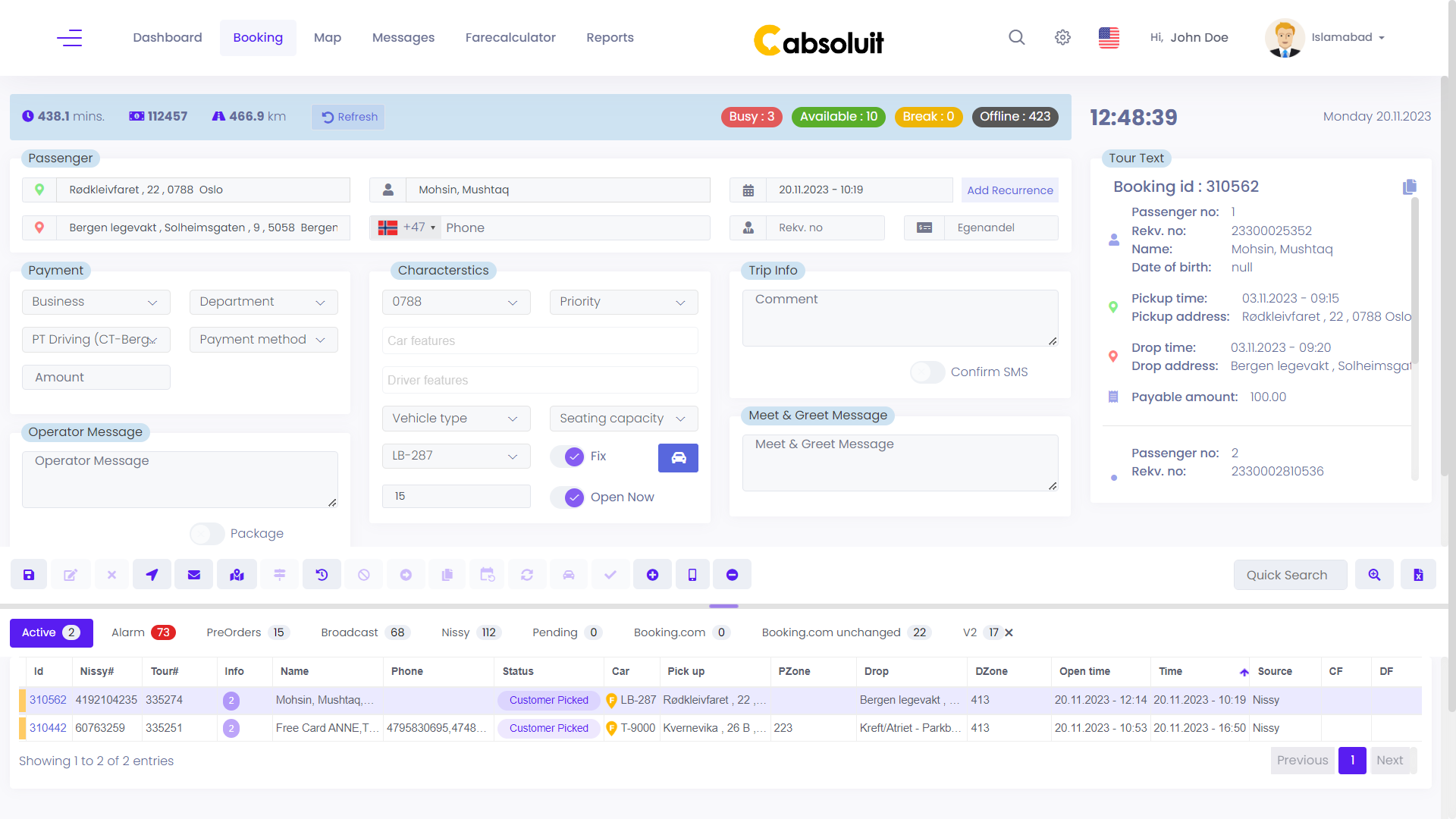Click the copy booking icon
Image resolution: width=1456 pixels, height=819 pixels.
point(447,575)
